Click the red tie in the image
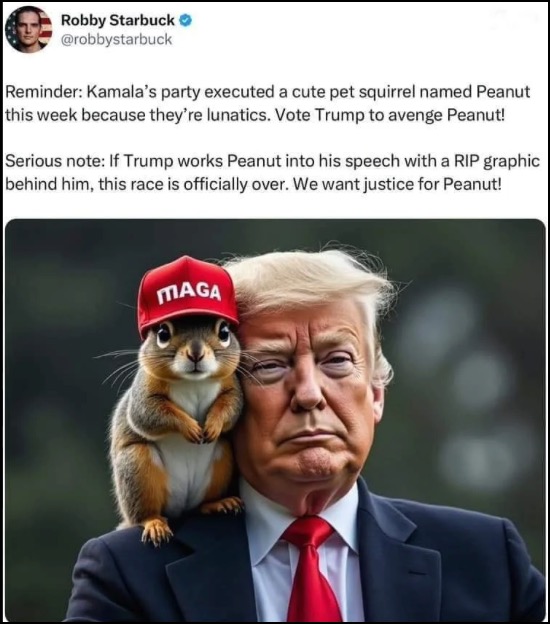This screenshot has width=550, height=624. pyautogui.click(x=311, y=569)
